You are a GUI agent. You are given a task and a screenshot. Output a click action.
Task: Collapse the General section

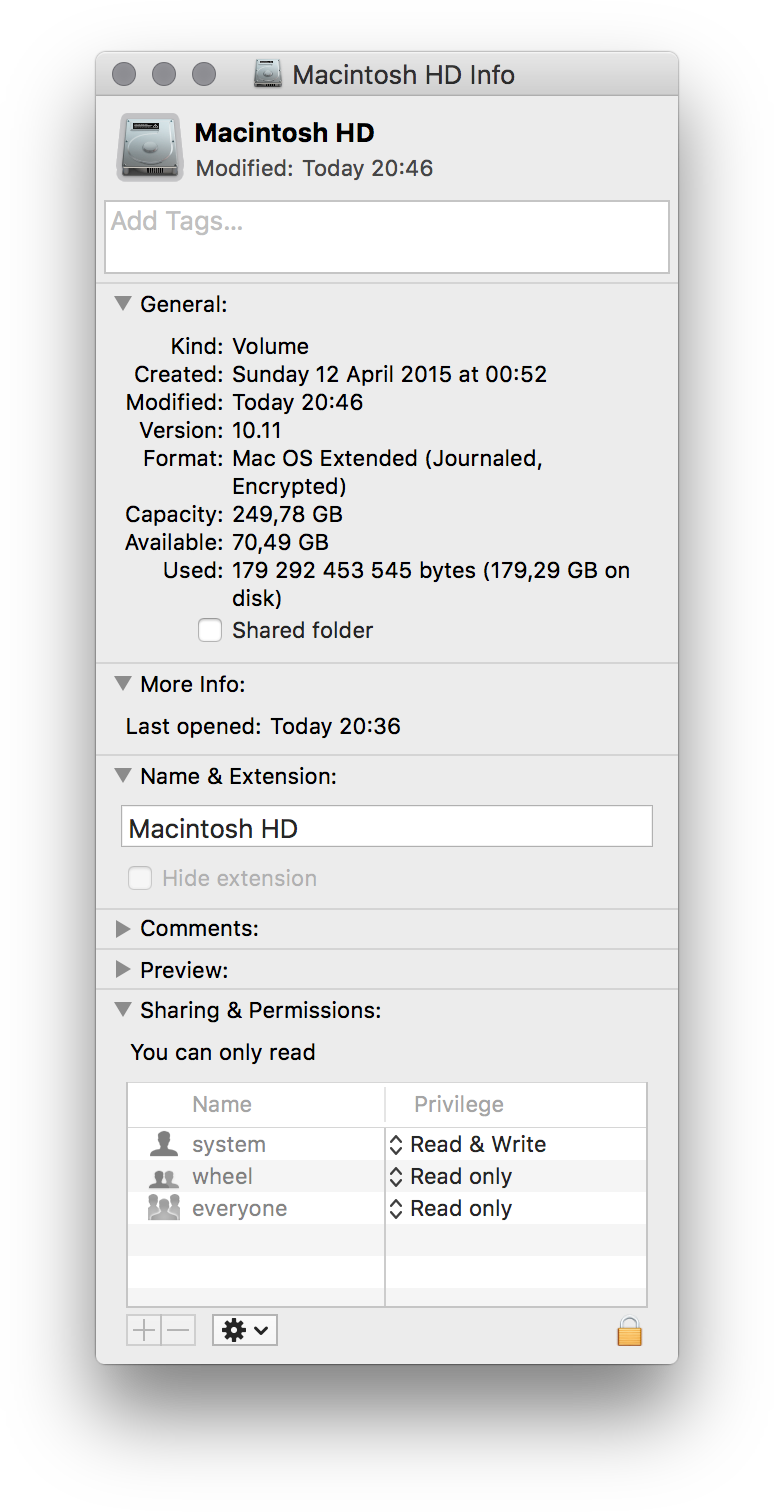coord(123,303)
